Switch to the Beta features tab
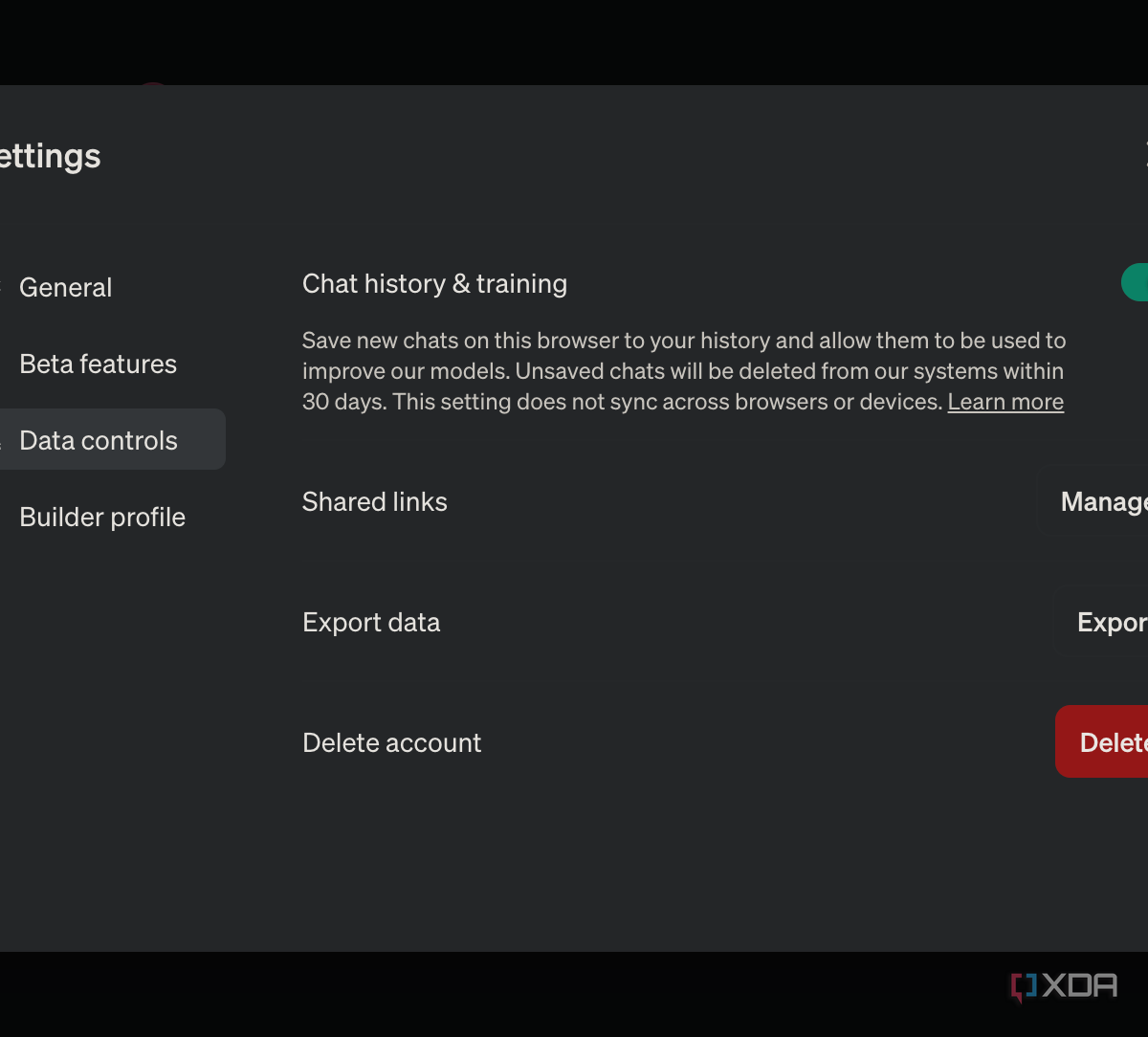The height and width of the screenshot is (1037, 1148). tap(98, 364)
